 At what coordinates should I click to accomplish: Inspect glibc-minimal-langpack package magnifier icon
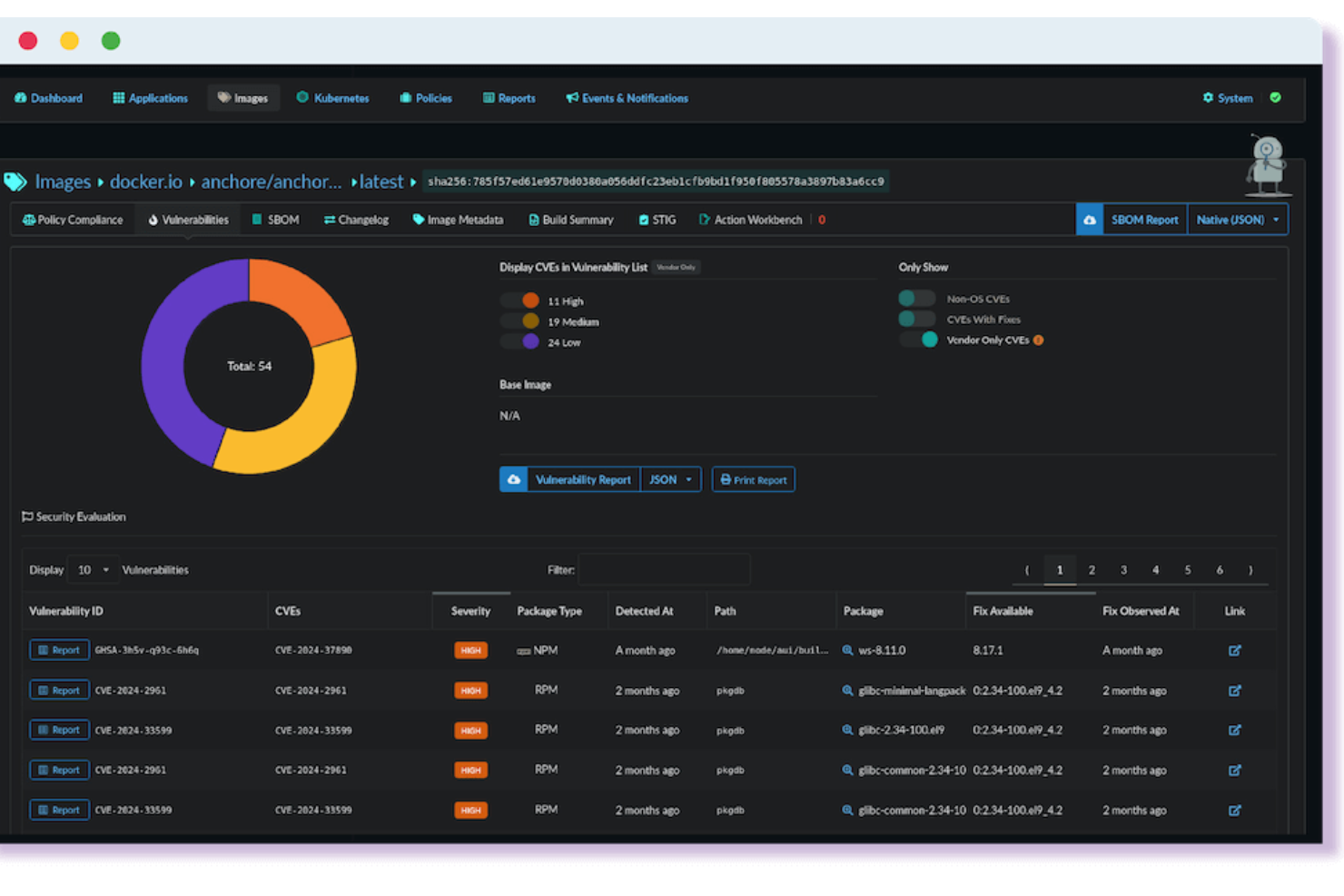tap(847, 690)
